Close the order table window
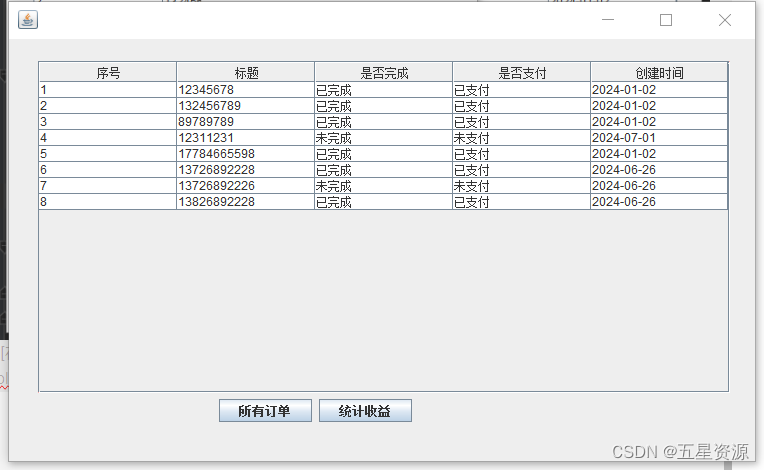This screenshot has width=764, height=470. [725, 20]
